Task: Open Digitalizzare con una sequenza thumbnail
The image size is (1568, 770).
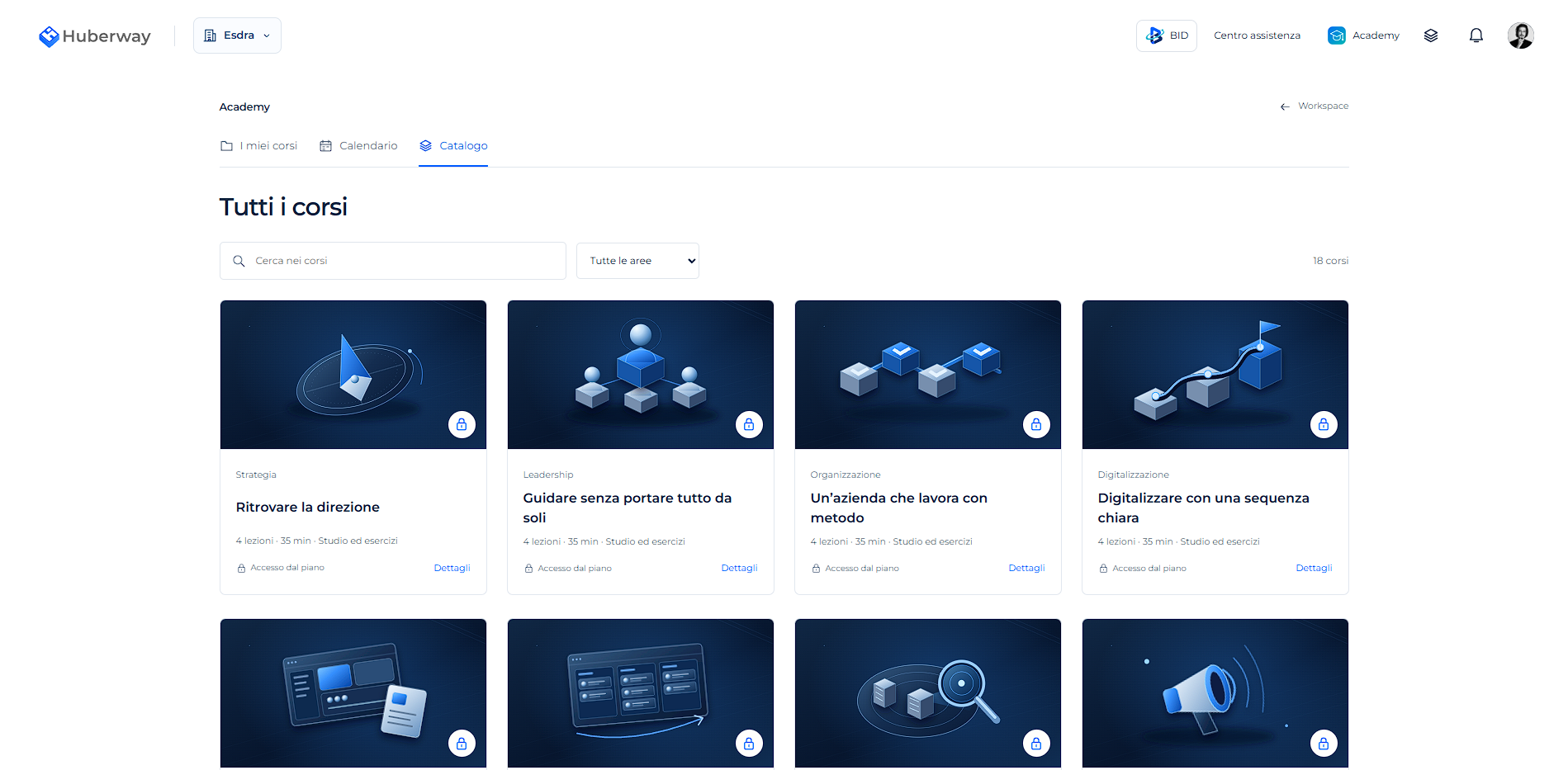Action: (x=1215, y=375)
